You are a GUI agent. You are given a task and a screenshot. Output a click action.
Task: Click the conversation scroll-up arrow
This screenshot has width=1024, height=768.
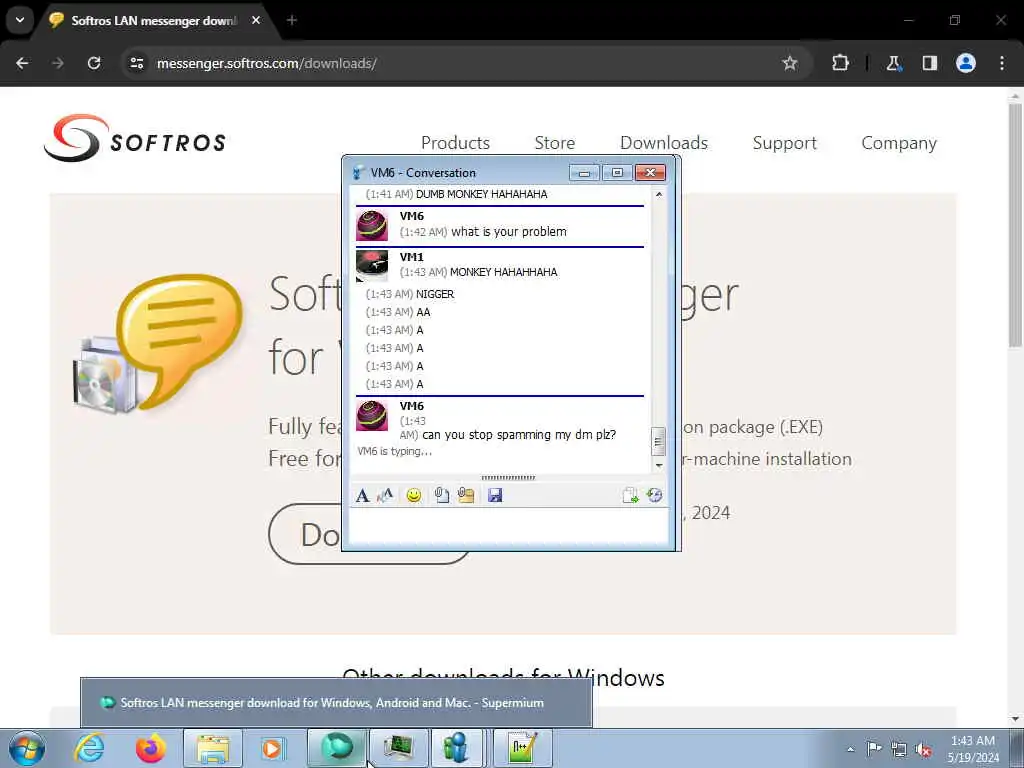(x=659, y=195)
